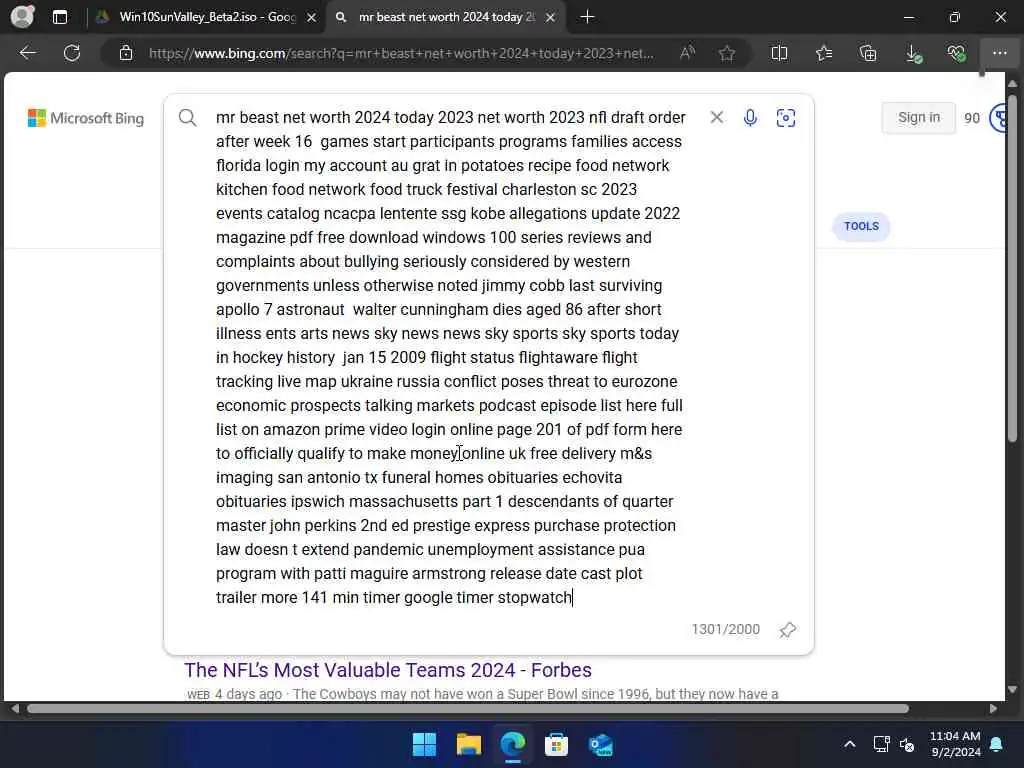The image size is (1024, 768).
Task: Click the scroll left arrow
Action: click(14, 709)
